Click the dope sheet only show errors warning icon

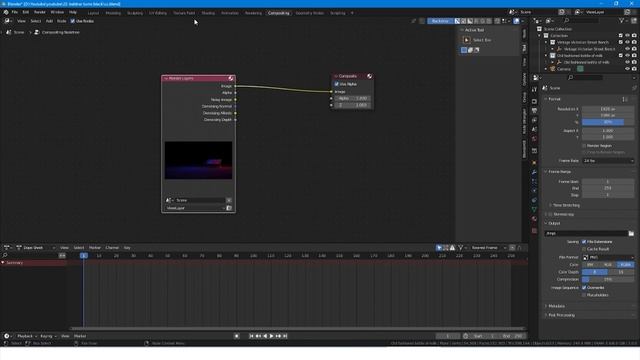[x=452, y=248]
